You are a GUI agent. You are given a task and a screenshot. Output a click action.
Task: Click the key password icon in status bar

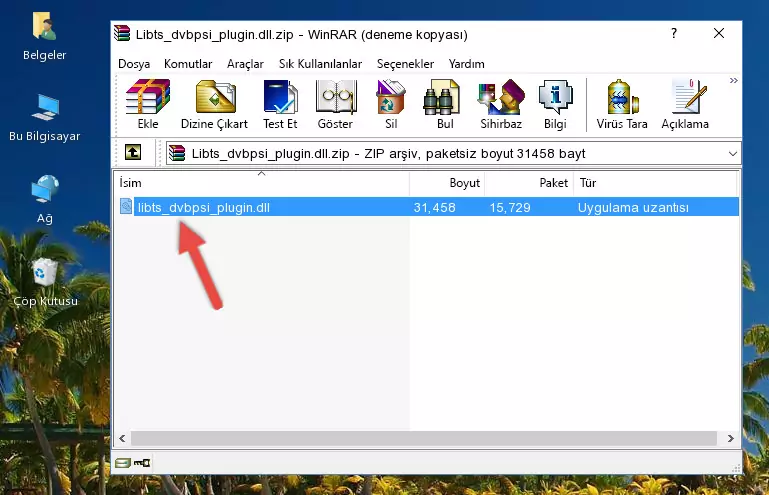pos(142,463)
